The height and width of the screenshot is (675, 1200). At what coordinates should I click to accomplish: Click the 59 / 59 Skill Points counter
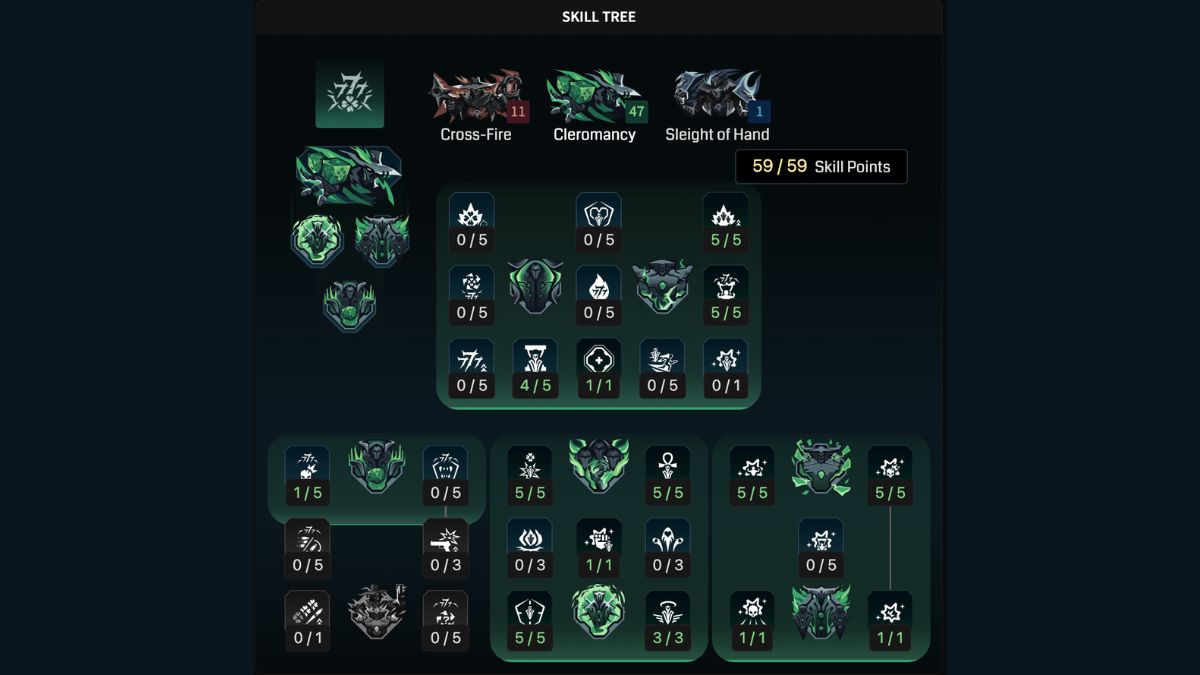point(821,167)
